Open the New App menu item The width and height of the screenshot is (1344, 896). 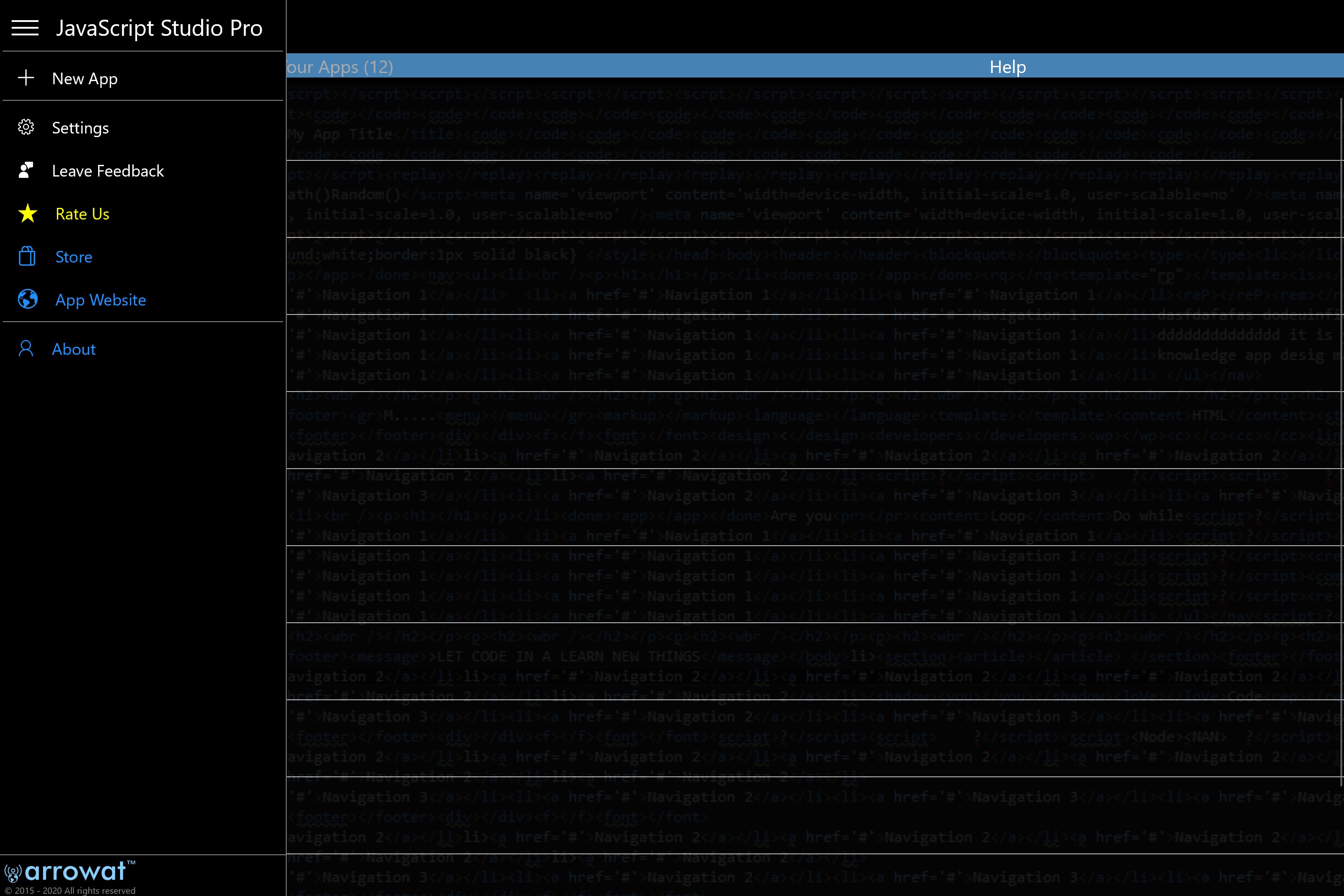(x=85, y=79)
